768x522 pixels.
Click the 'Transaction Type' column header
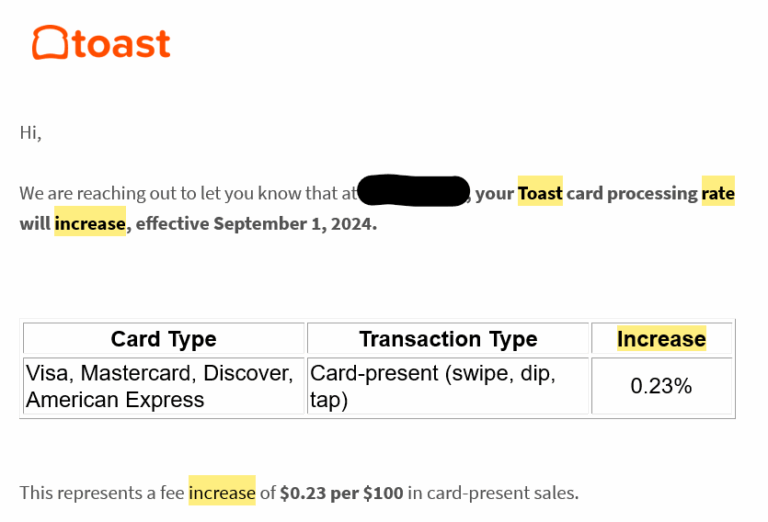[448, 339]
